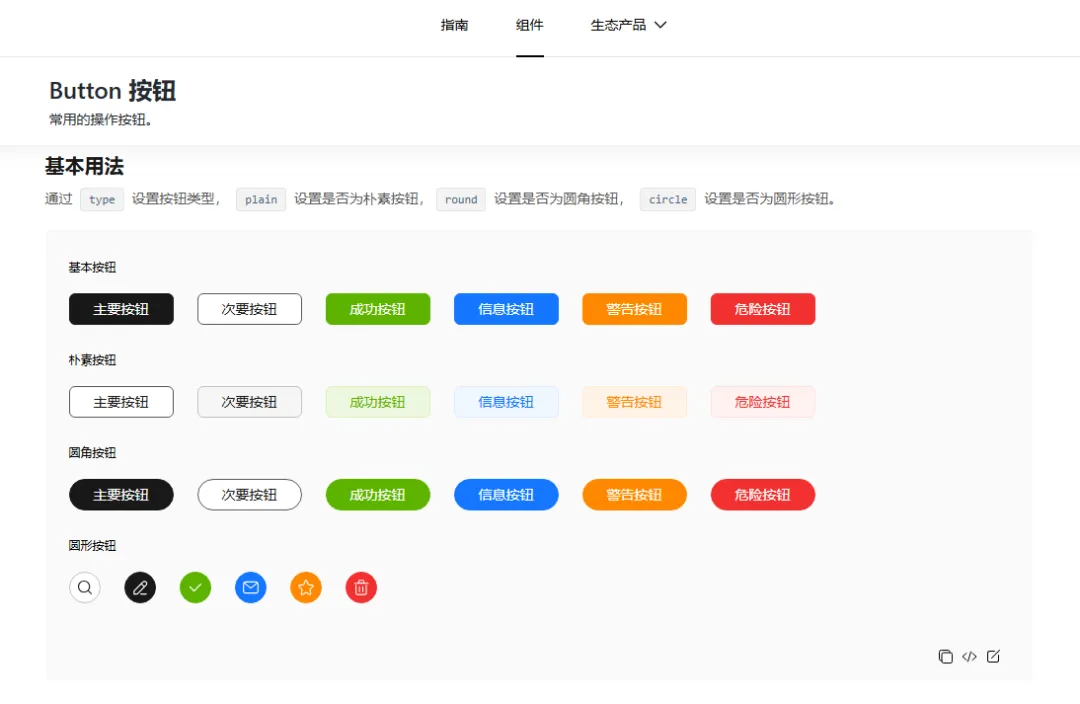Image resolution: width=1080 pixels, height=704 pixels.
Task: Copy the demo code with copy icon
Action: coord(946,656)
